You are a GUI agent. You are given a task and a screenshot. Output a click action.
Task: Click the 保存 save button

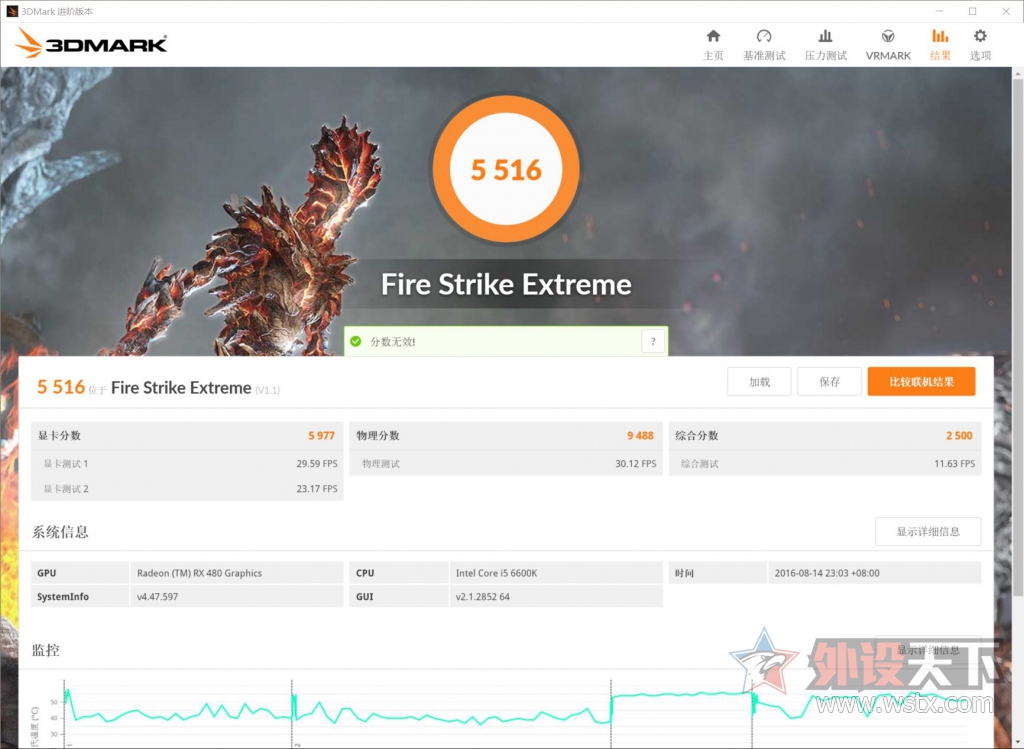[x=829, y=381]
